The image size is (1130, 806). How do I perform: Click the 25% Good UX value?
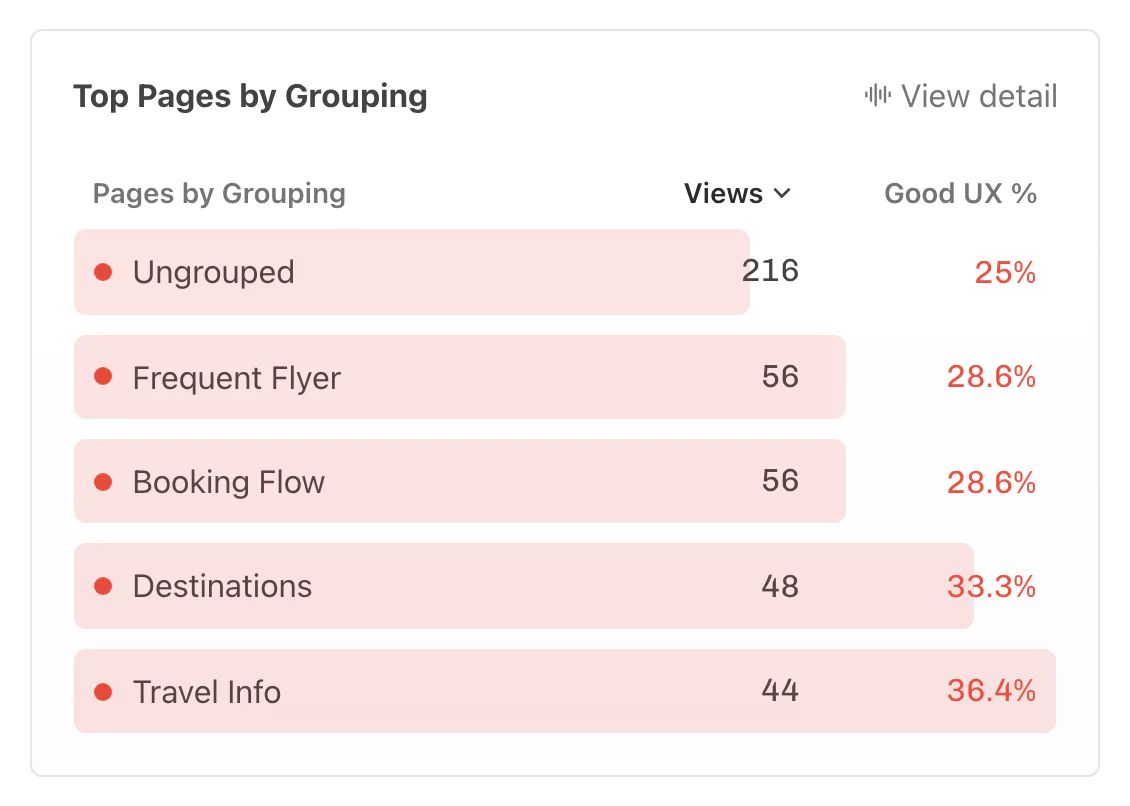(1004, 271)
